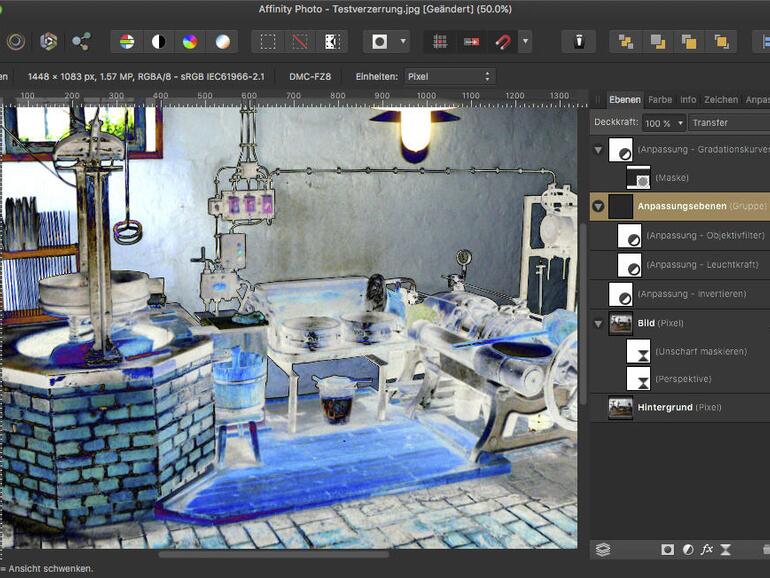Image resolution: width=770 pixels, height=578 pixels.
Task: Click the adjustments icon in layers footer
Action: click(688, 549)
